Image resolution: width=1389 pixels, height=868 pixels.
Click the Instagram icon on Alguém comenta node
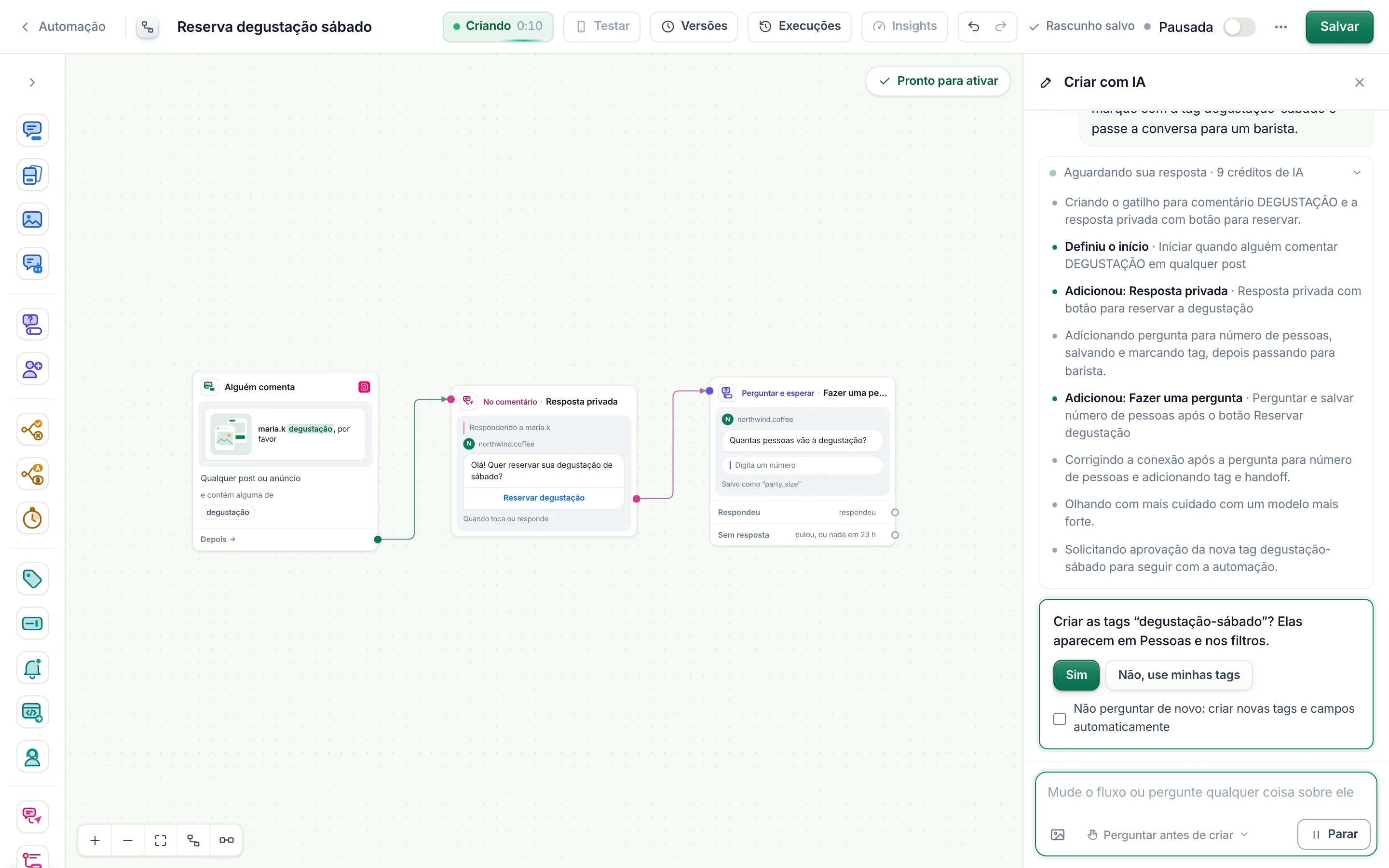coord(364,387)
